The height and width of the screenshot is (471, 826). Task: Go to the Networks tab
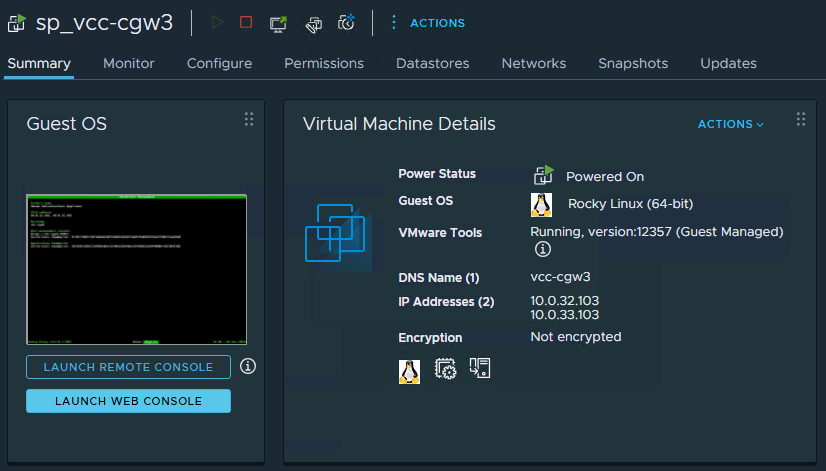pyautogui.click(x=534, y=63)
